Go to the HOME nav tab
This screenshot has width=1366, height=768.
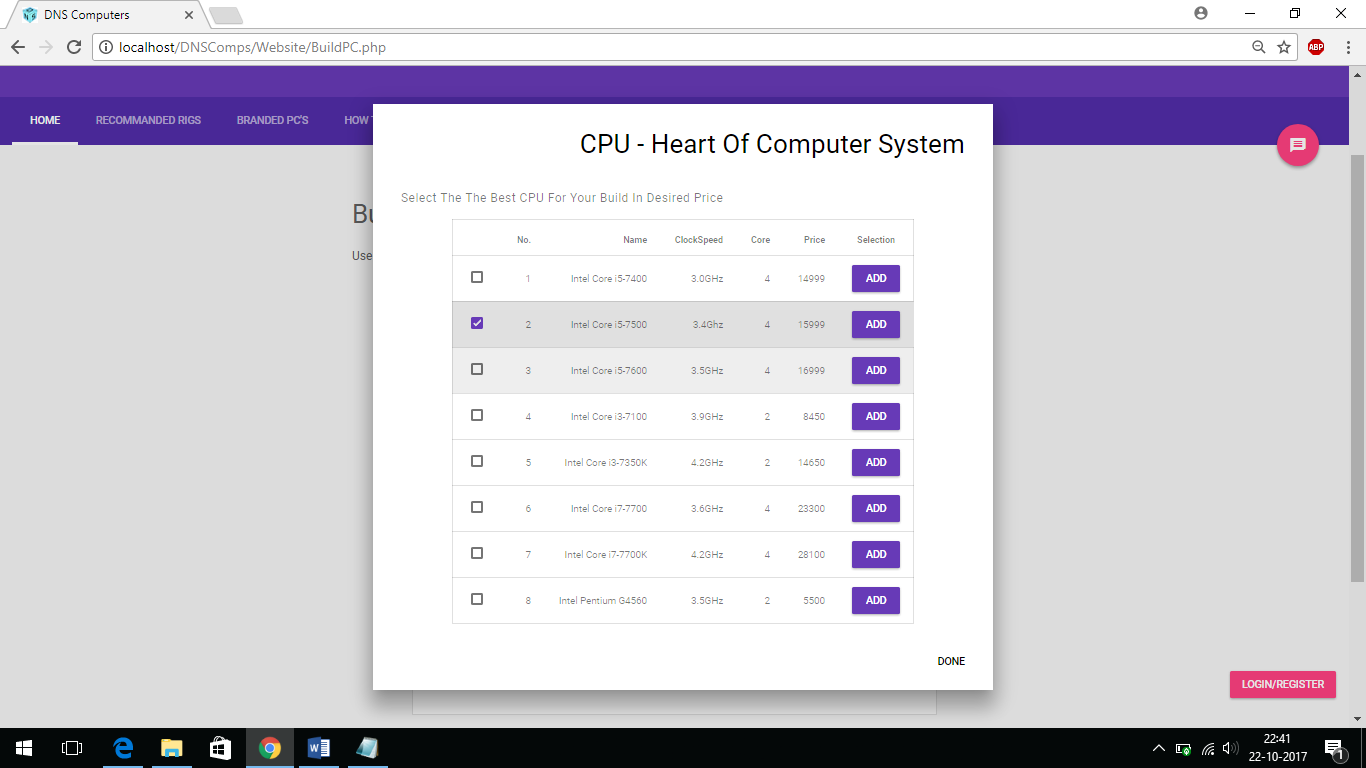(45, 120)
